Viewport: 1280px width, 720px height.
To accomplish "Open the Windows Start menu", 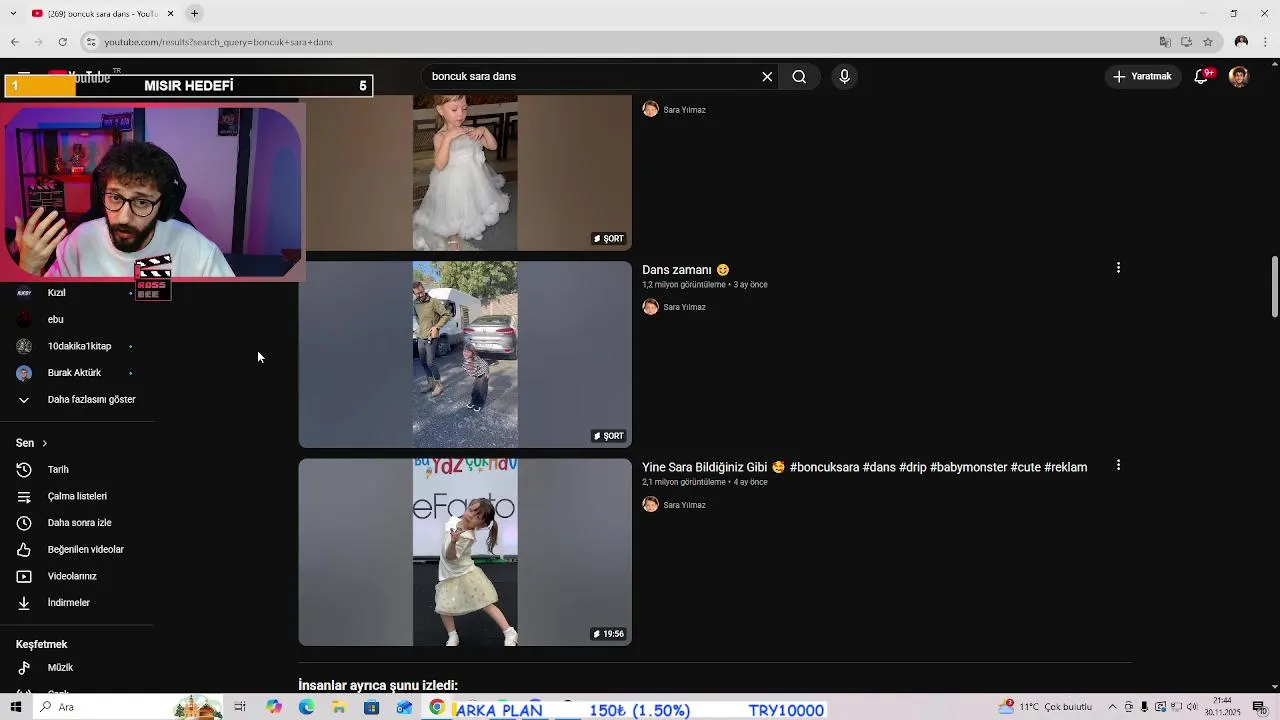I will [15, 707].
